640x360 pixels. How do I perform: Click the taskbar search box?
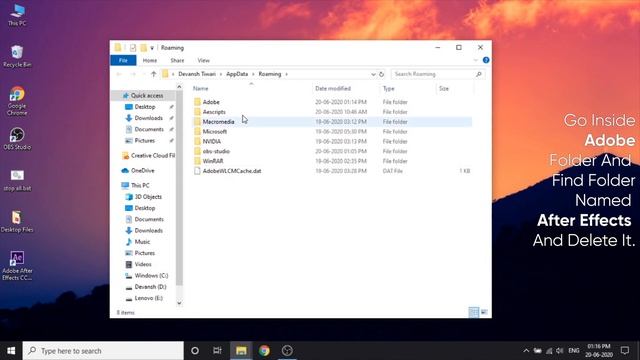(103, 351)
